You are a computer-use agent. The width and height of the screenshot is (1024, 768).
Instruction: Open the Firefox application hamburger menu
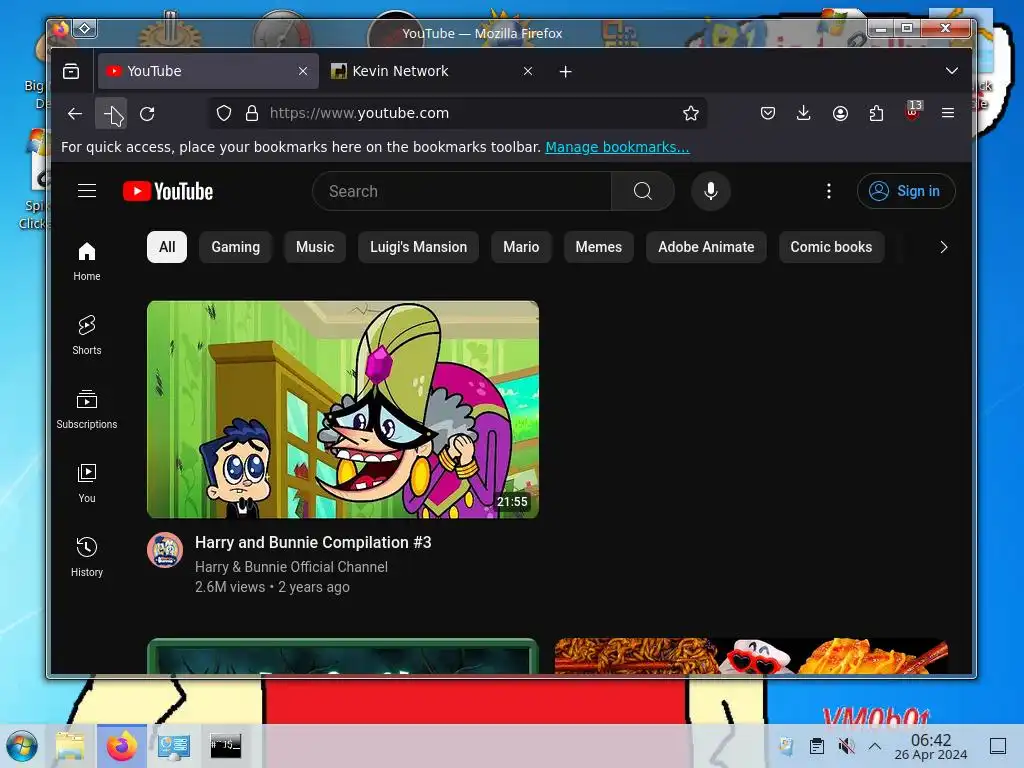click(948, 113)
